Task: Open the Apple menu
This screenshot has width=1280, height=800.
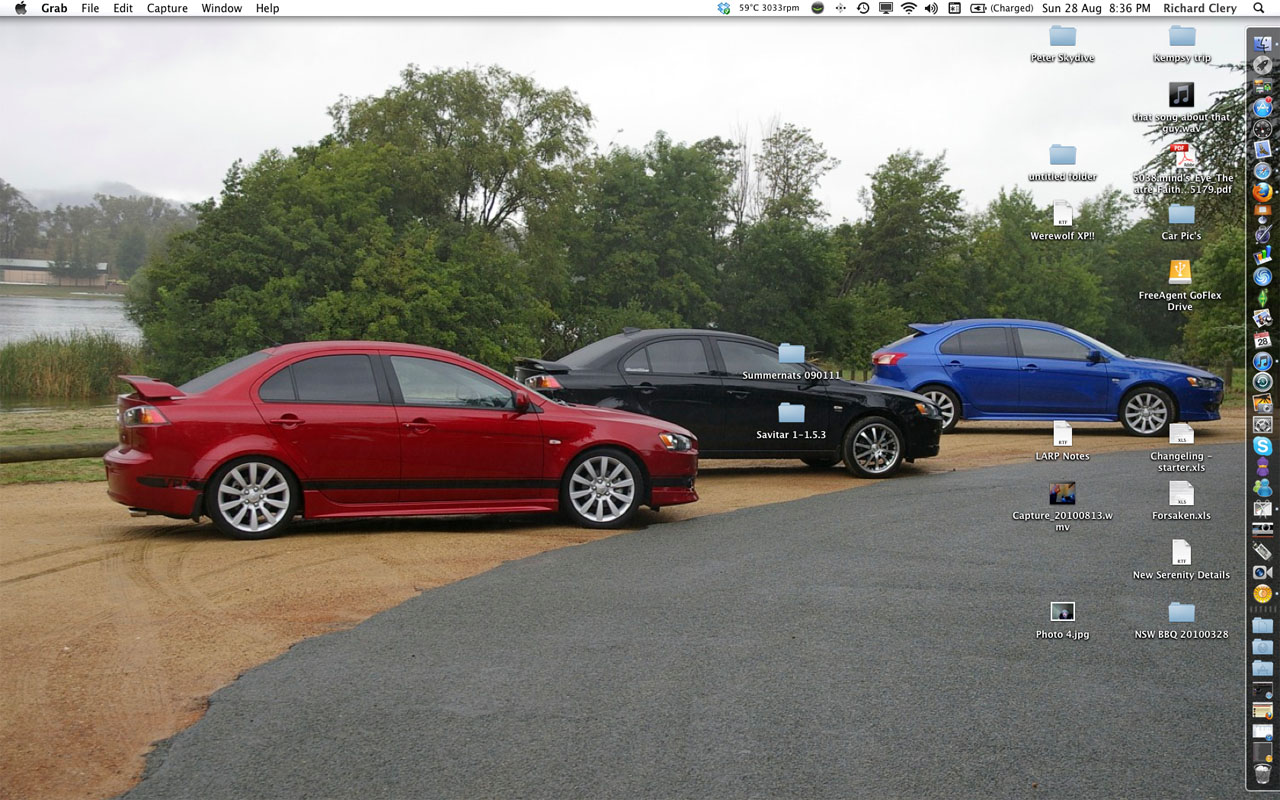Action: click(20, 8)
